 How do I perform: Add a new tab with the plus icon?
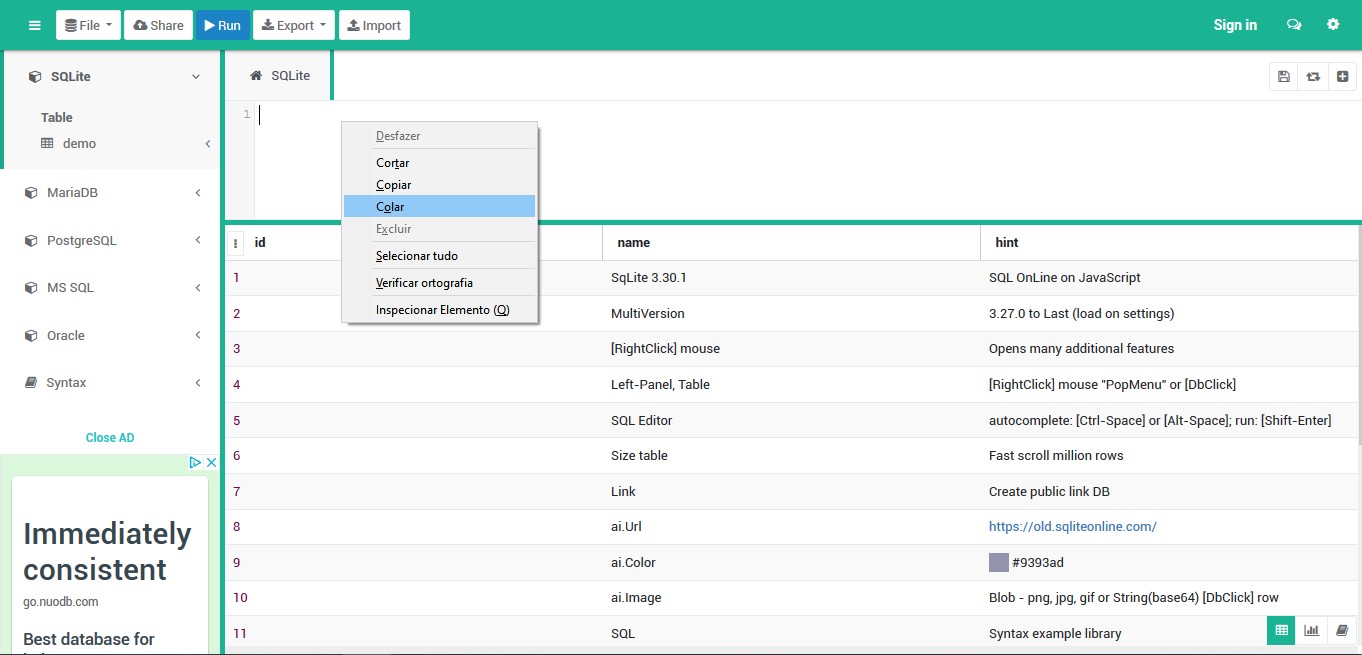(x=1343, y=77)
